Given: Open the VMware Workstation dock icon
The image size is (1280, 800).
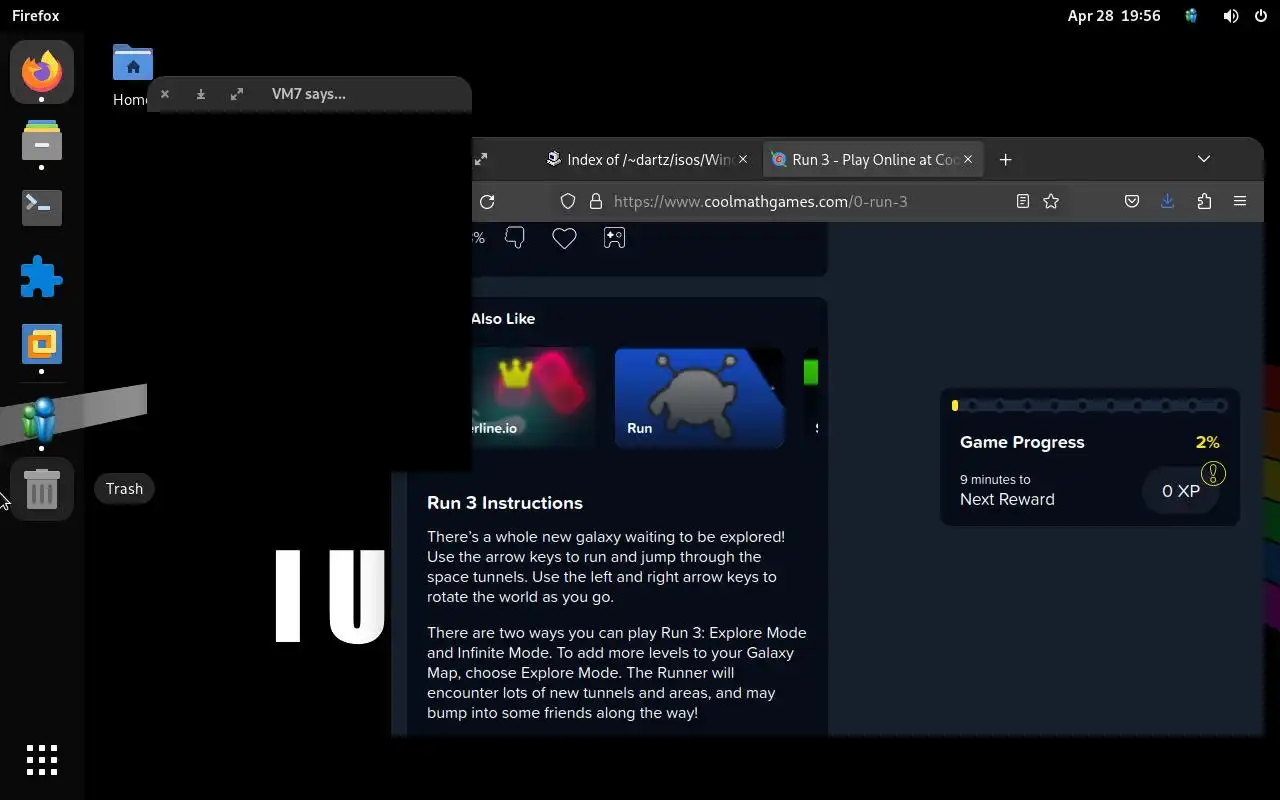Looking at the screenshot, I should 42,345.
